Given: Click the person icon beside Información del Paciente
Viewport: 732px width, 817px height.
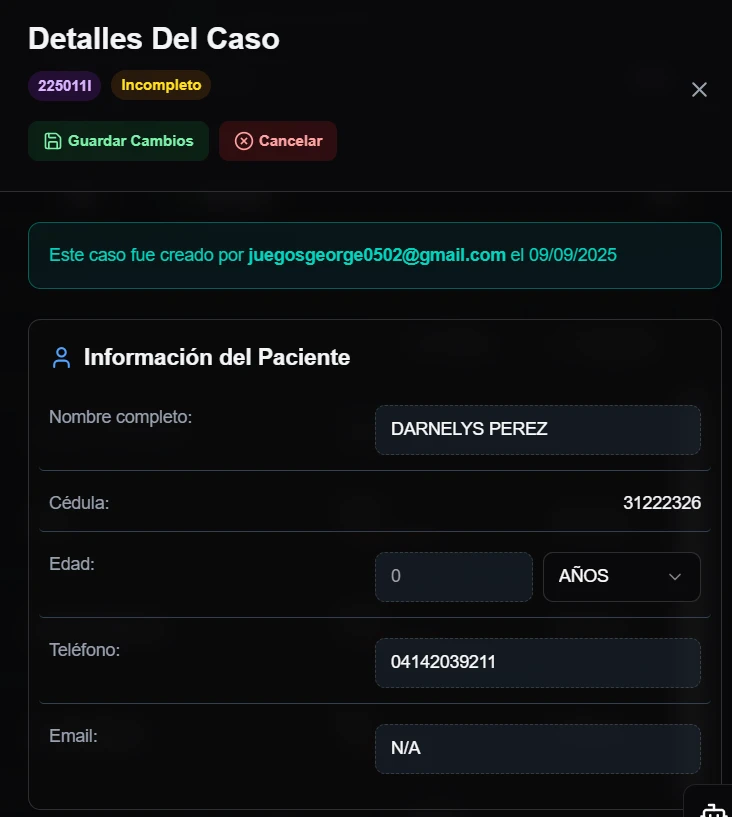Looking at the screenshot, I should pyautogui.click(x=61, y=358).
